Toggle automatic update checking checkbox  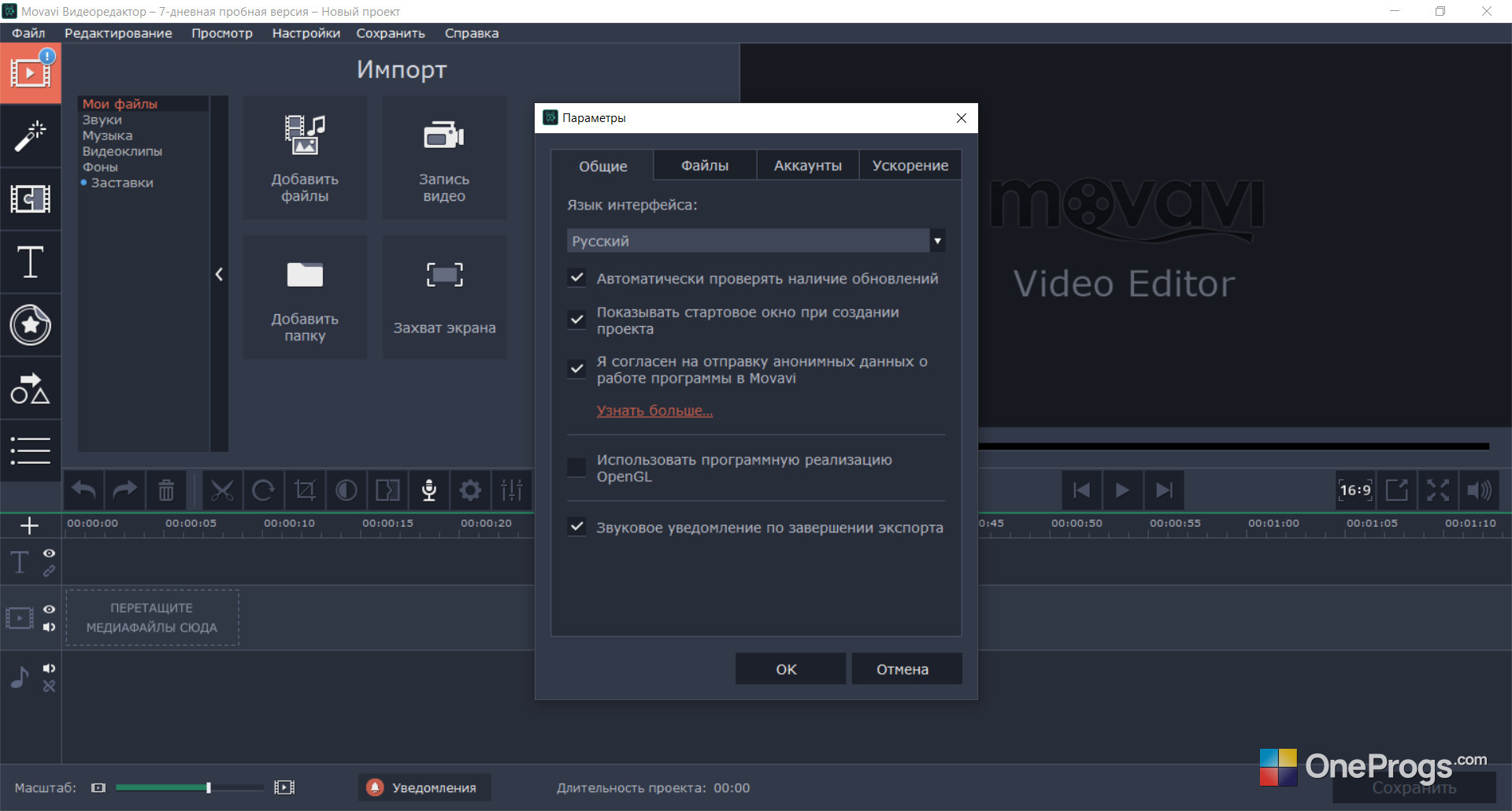pyautogui.click(x=577, y=278)
